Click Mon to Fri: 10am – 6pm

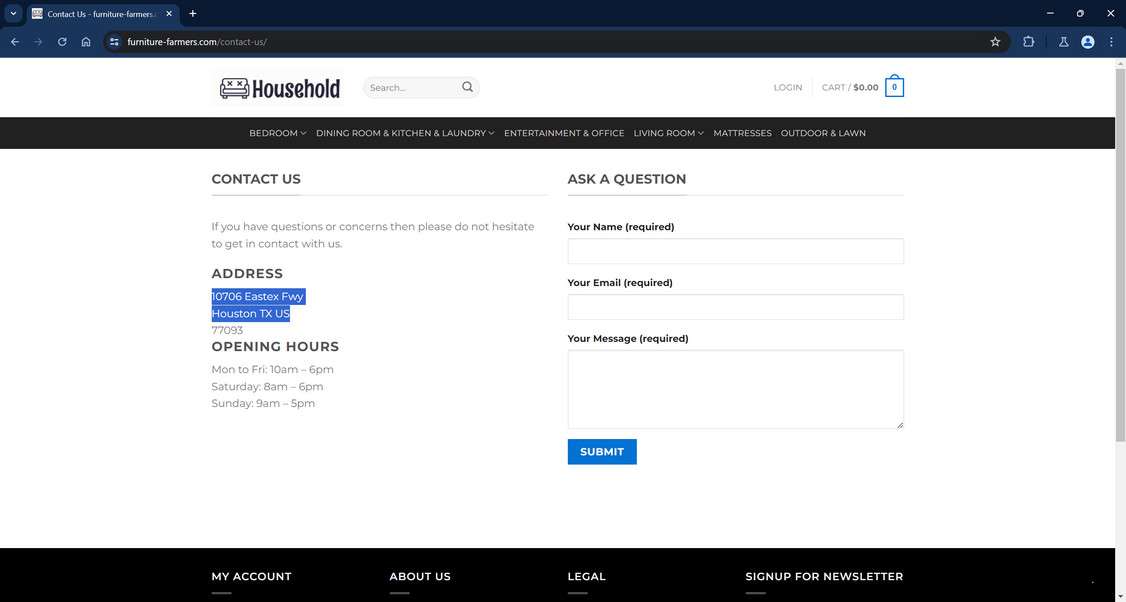(272, 369)
